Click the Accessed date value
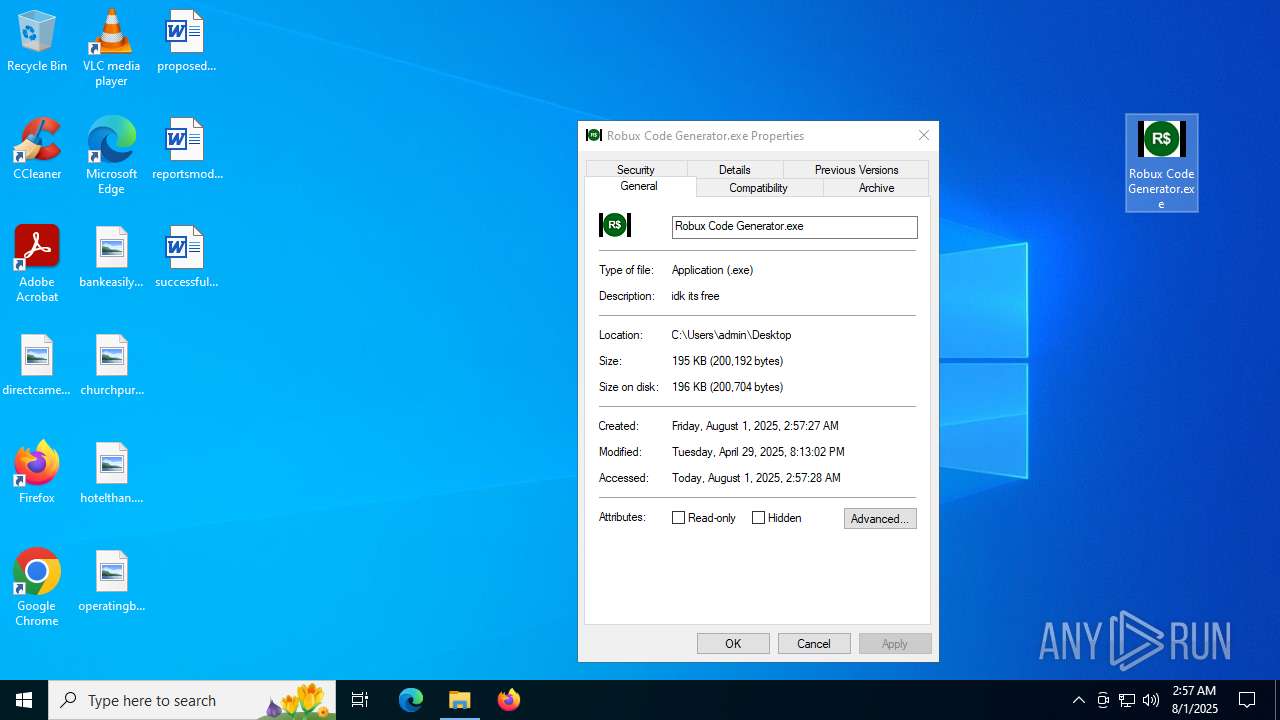This screenshot has height=720, width=1280. pyautogui.click(x=756, y=478)
